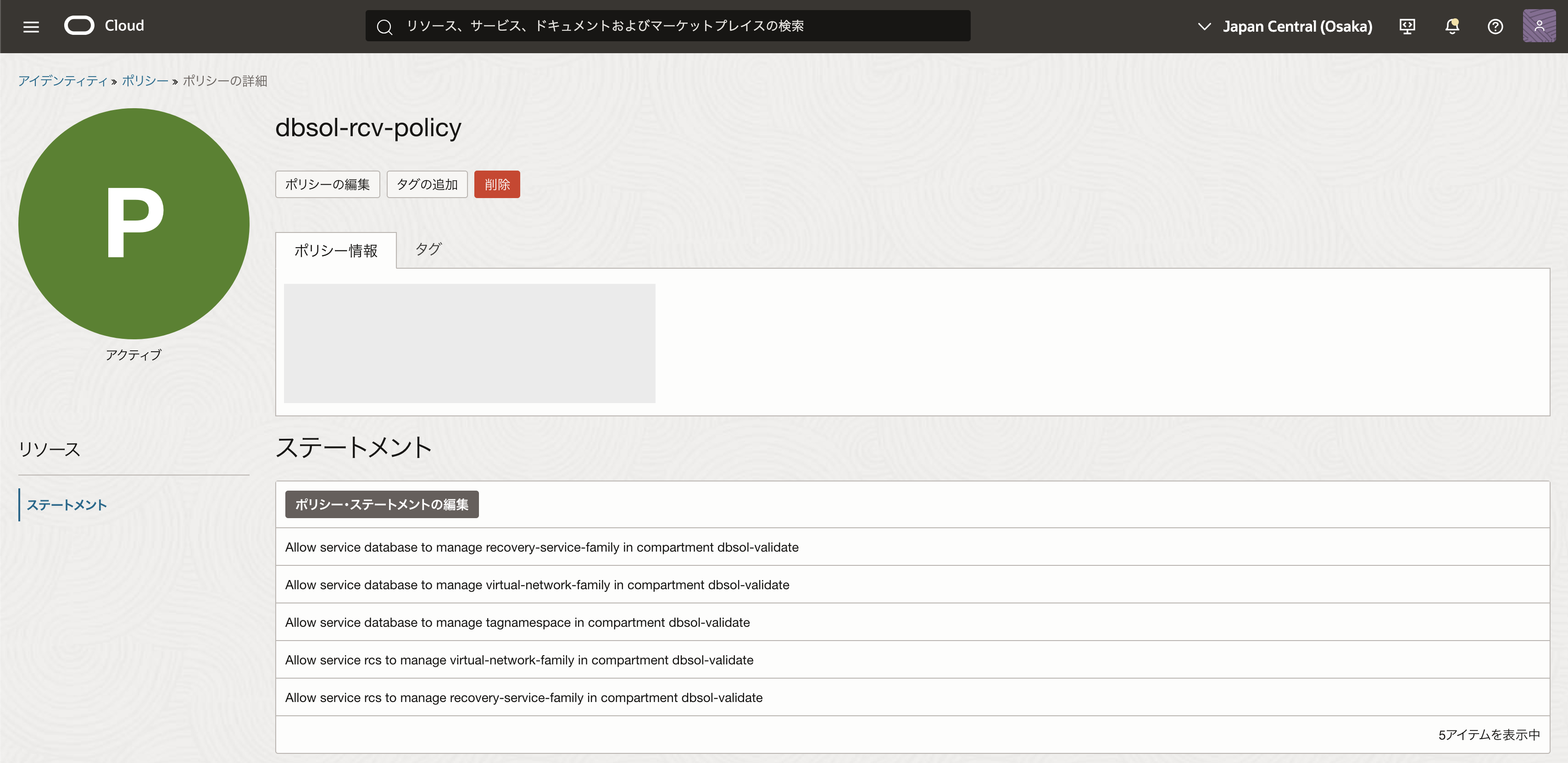Image resolution: width=1568 pixels, height=763 pixels.
Task: Click the green P policy icon
Action: click(x=134, y=223)
